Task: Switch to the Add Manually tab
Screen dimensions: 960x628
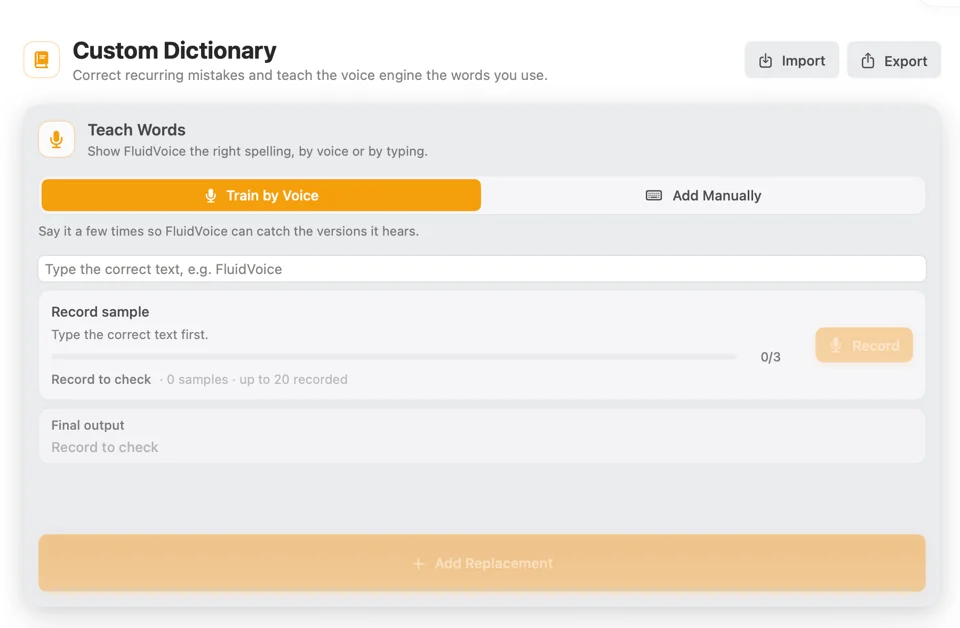Action: click(703, 195)
